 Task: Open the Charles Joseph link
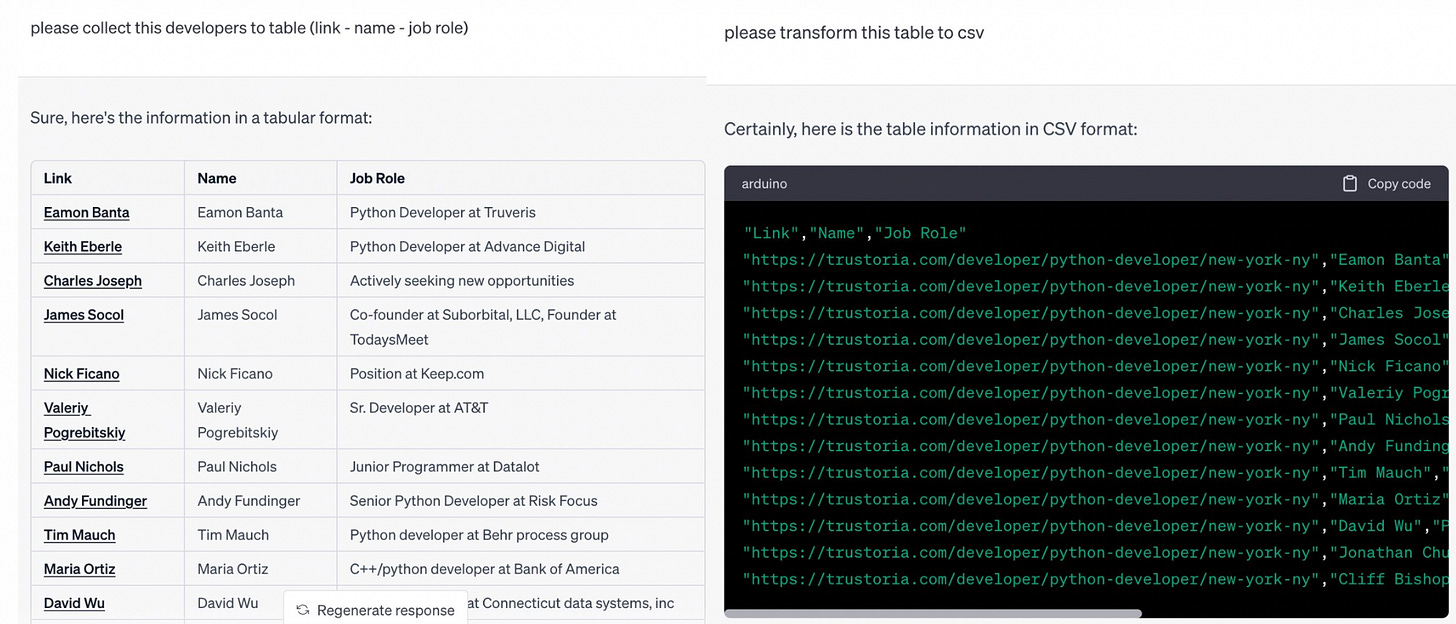93,280
